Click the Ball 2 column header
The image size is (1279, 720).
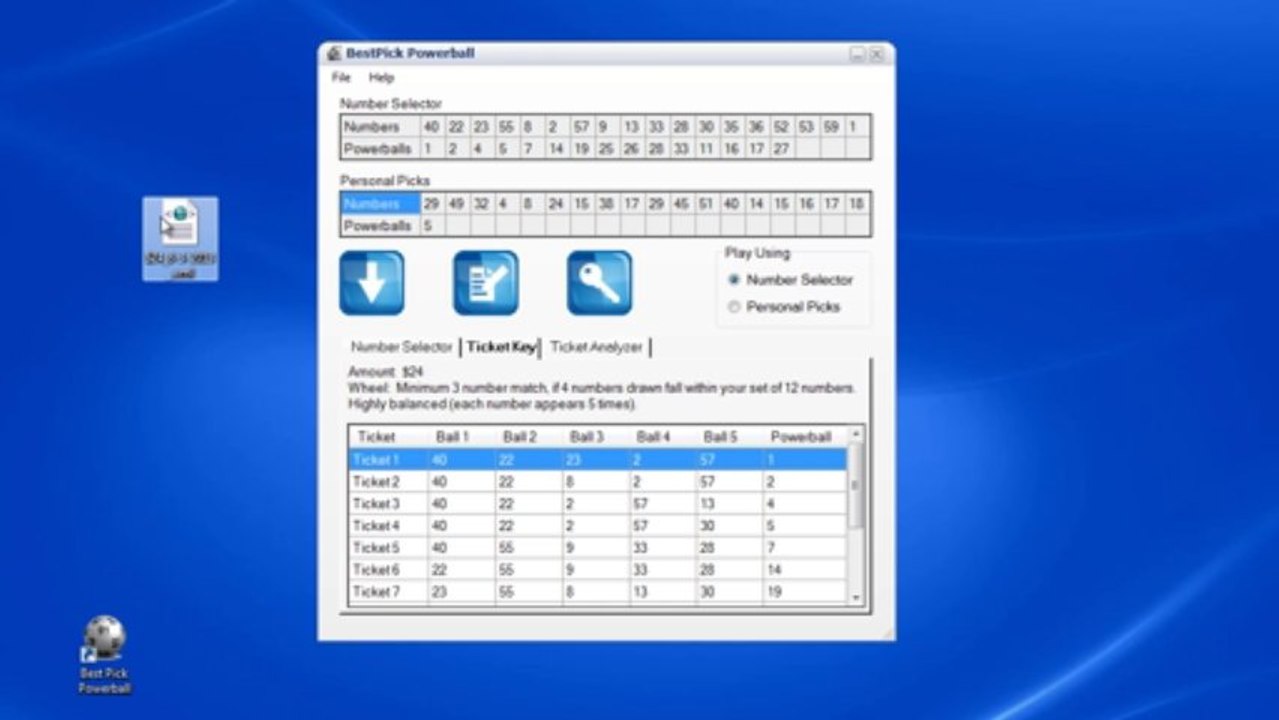[528, 437]
